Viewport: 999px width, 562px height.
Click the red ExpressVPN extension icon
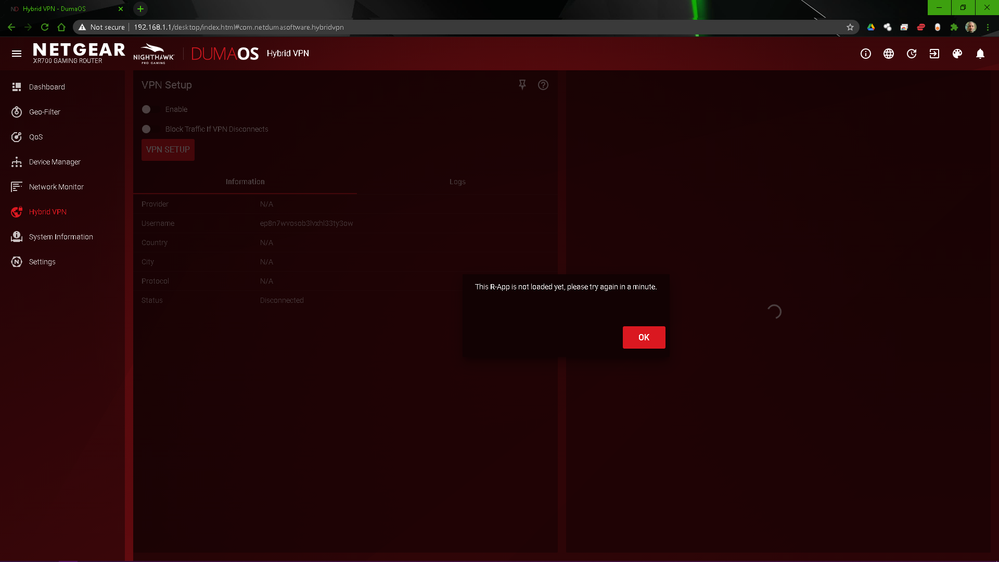coord(921,27)
